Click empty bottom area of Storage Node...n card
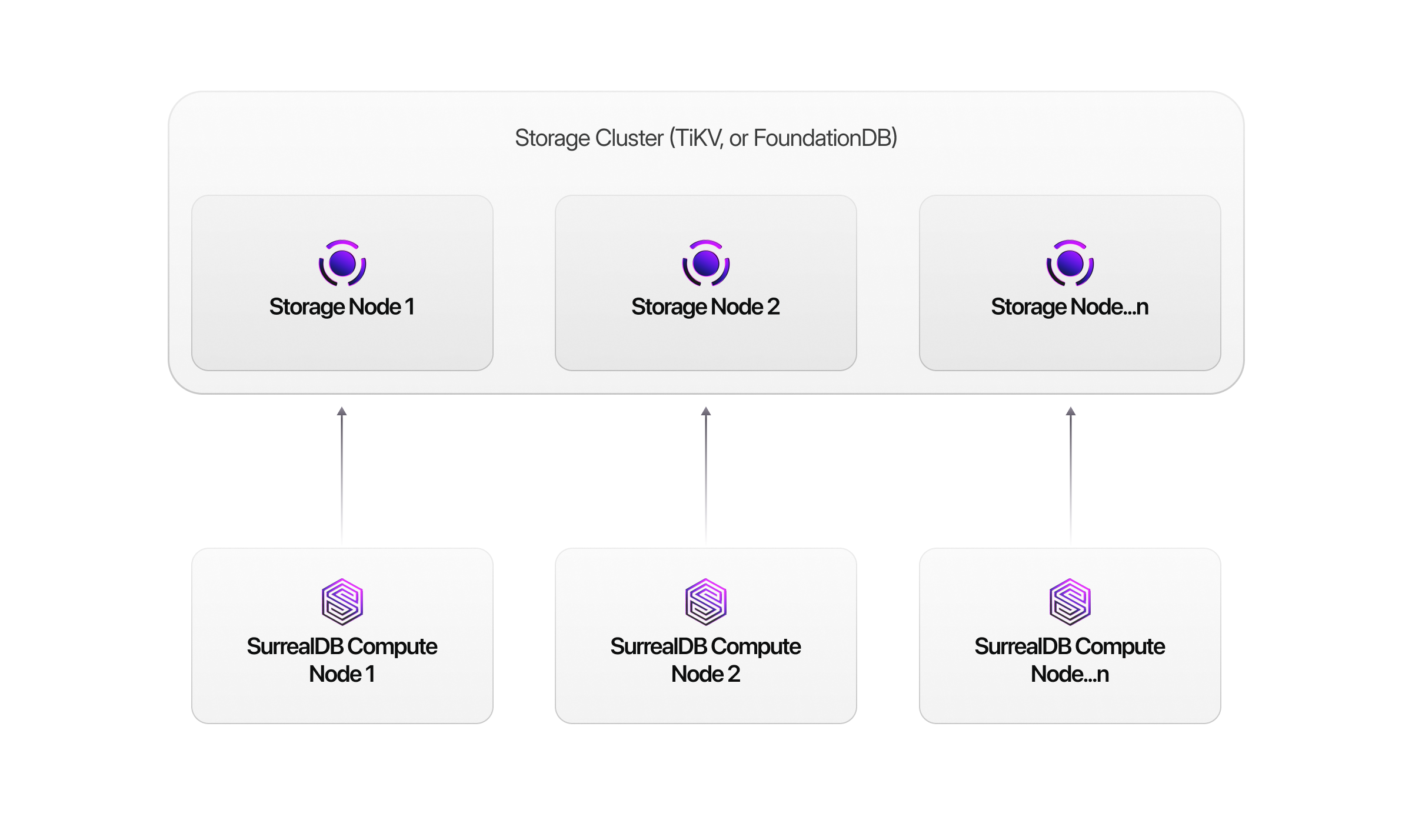 pos(1070,347)
